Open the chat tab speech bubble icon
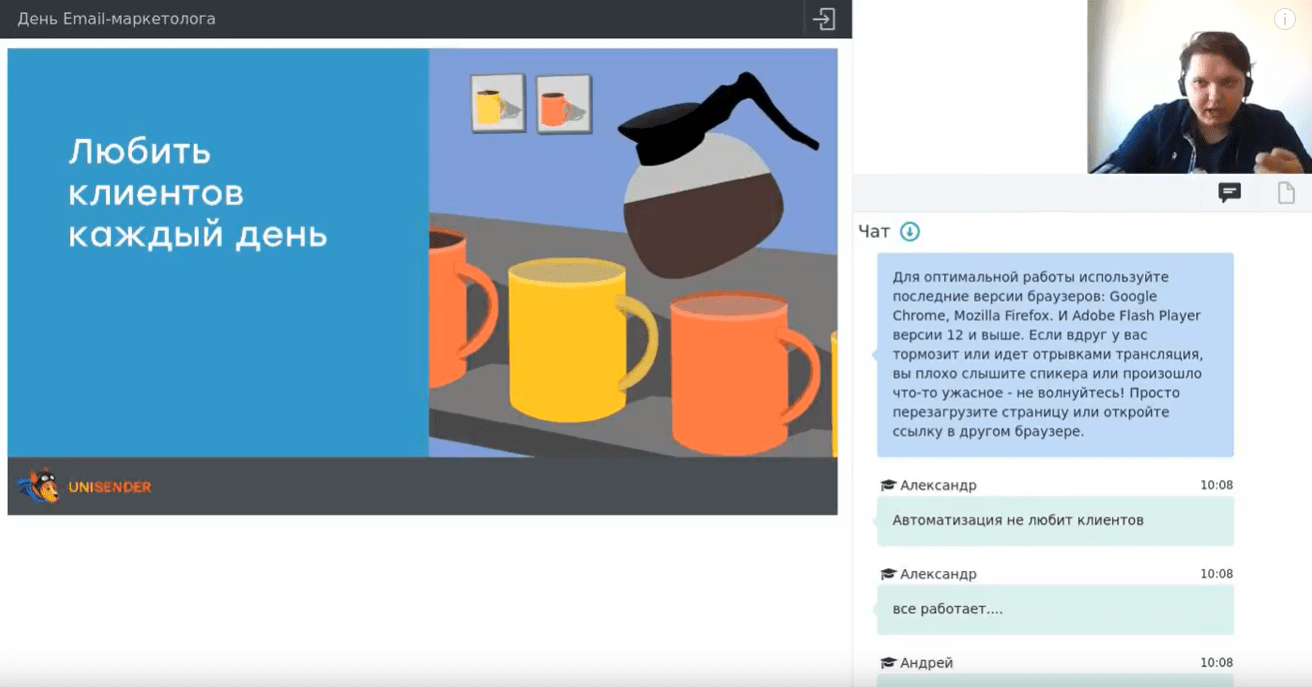The image size is (1312, 687). 1229,193
